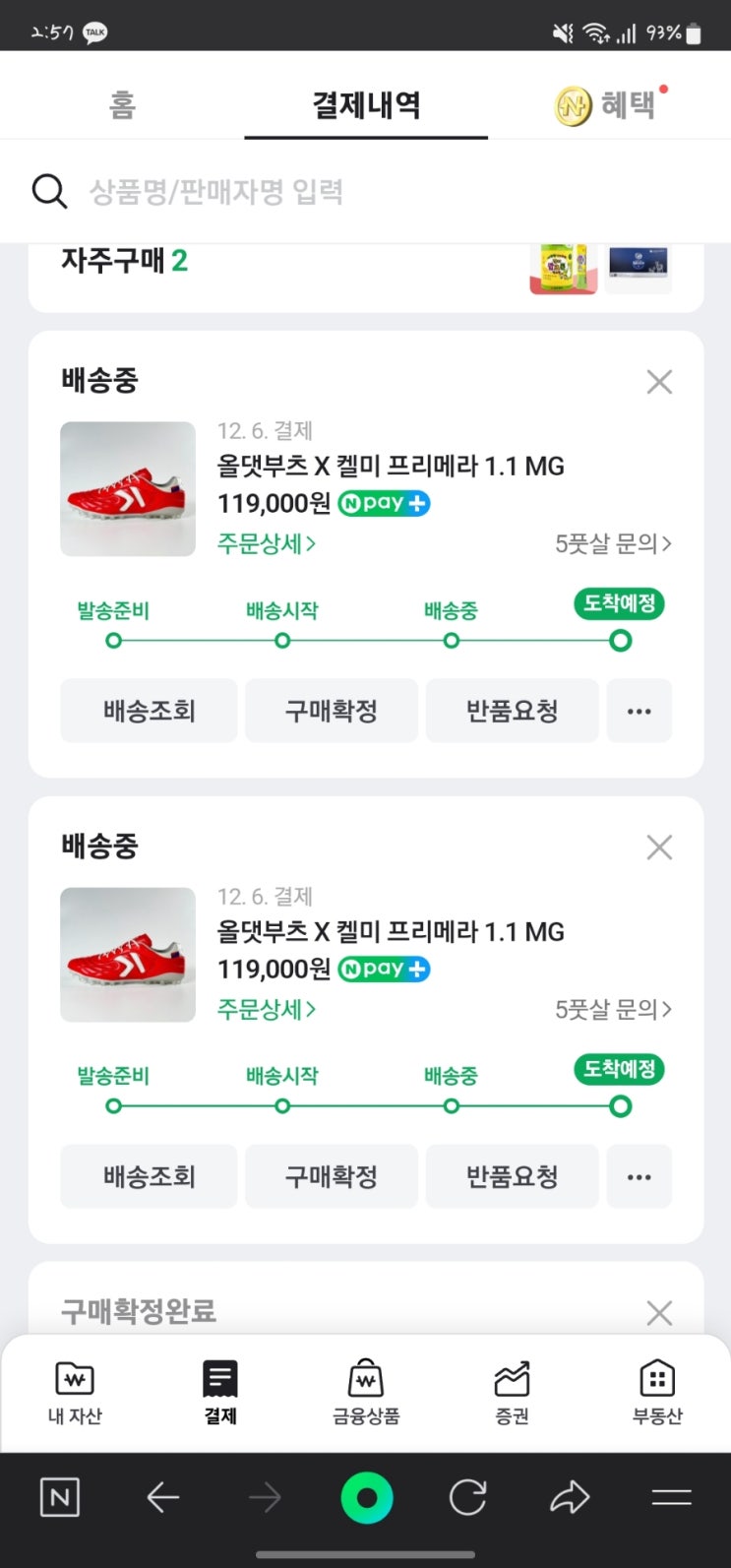Open the 내 자산 assets icon
Viewport: 731px width, 1568px height.
point(76,1380)
